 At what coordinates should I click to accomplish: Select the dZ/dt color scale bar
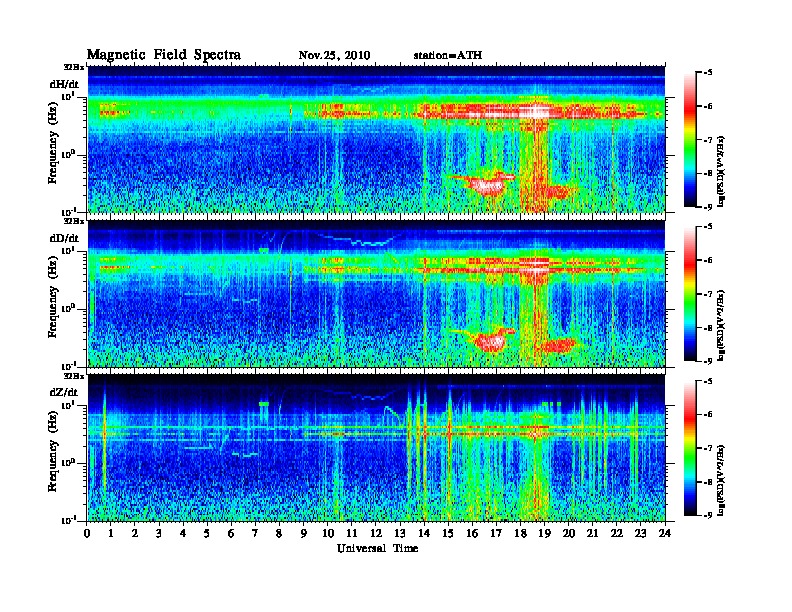click(690, 447)
